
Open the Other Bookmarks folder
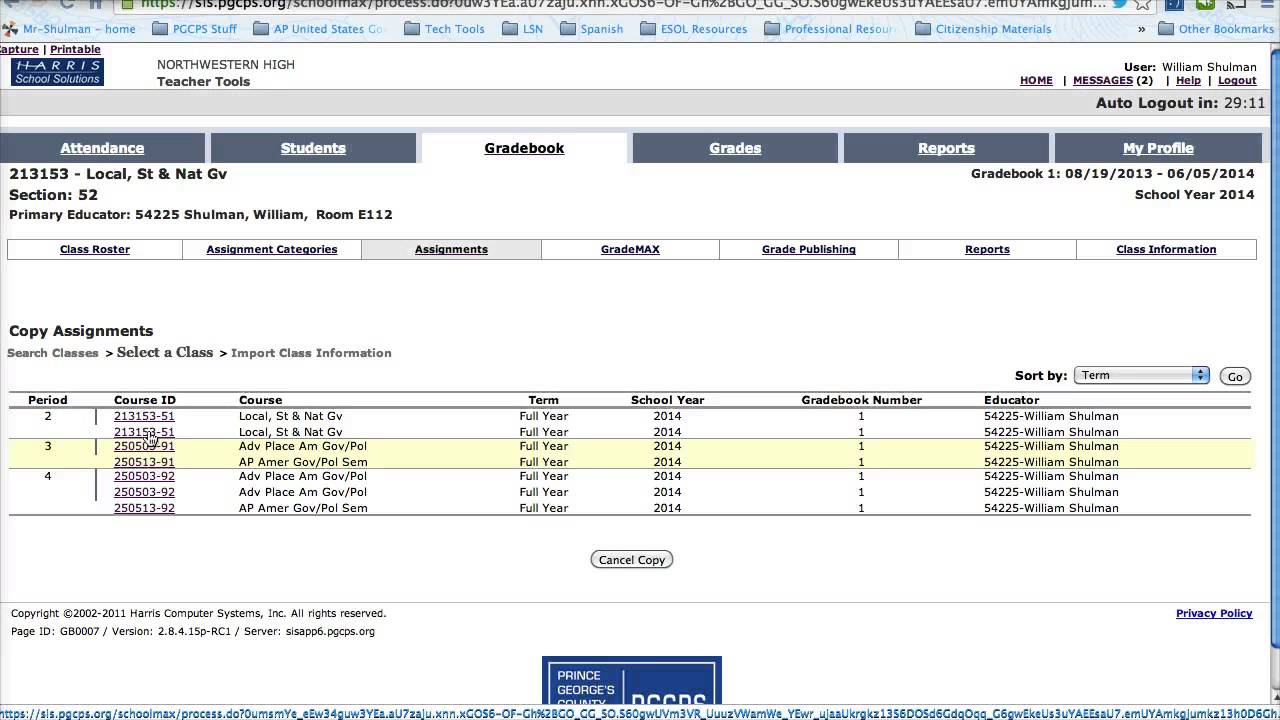click(1216, 29)
